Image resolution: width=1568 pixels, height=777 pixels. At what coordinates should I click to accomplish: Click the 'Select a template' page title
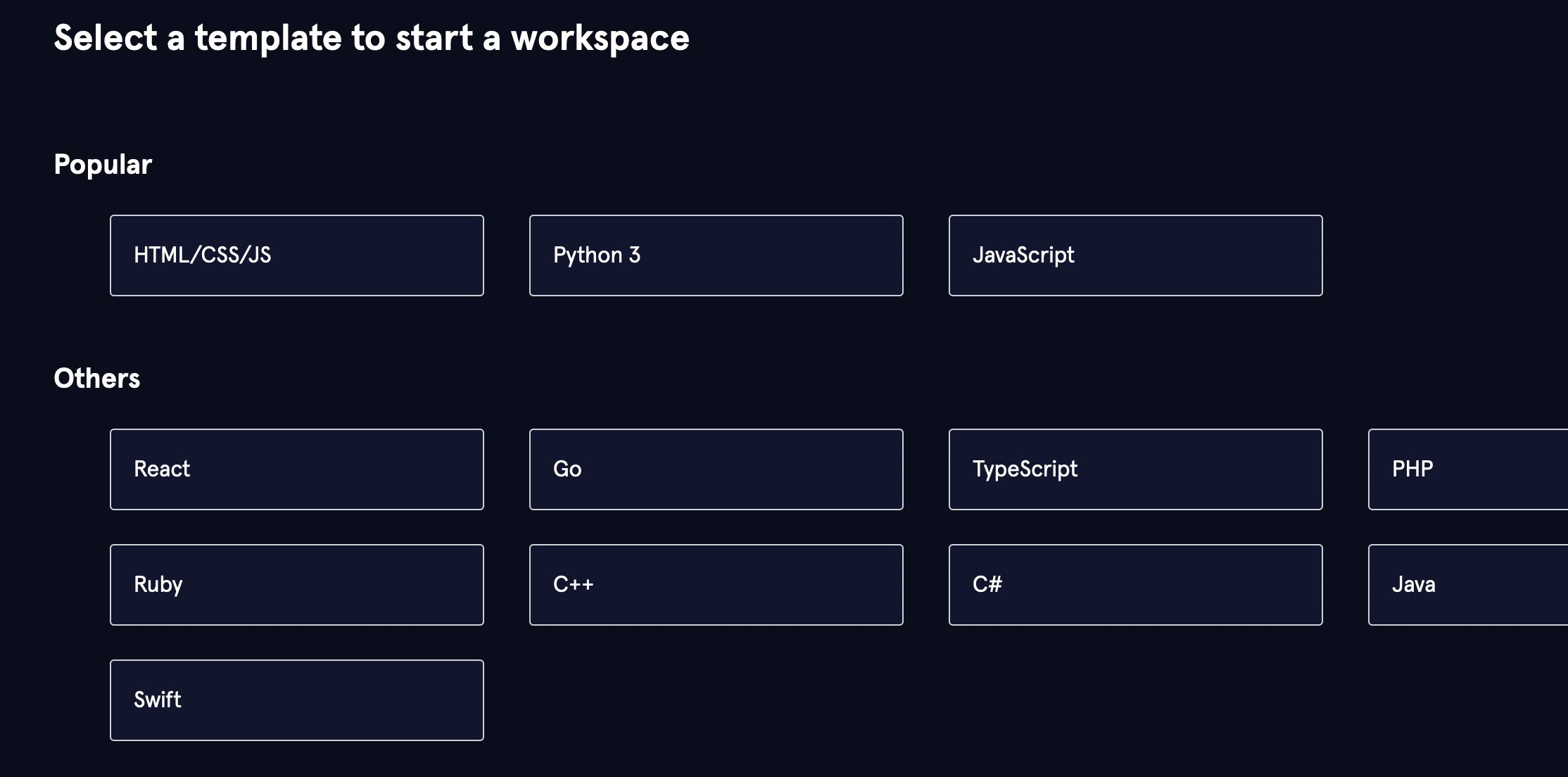[371, 38]
